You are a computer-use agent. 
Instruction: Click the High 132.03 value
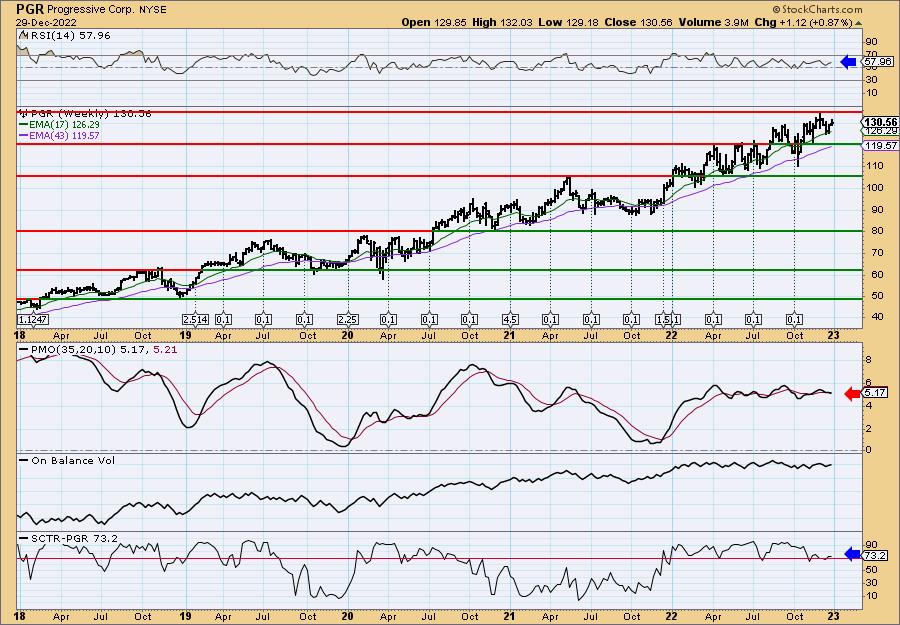[x=502, y=22]
